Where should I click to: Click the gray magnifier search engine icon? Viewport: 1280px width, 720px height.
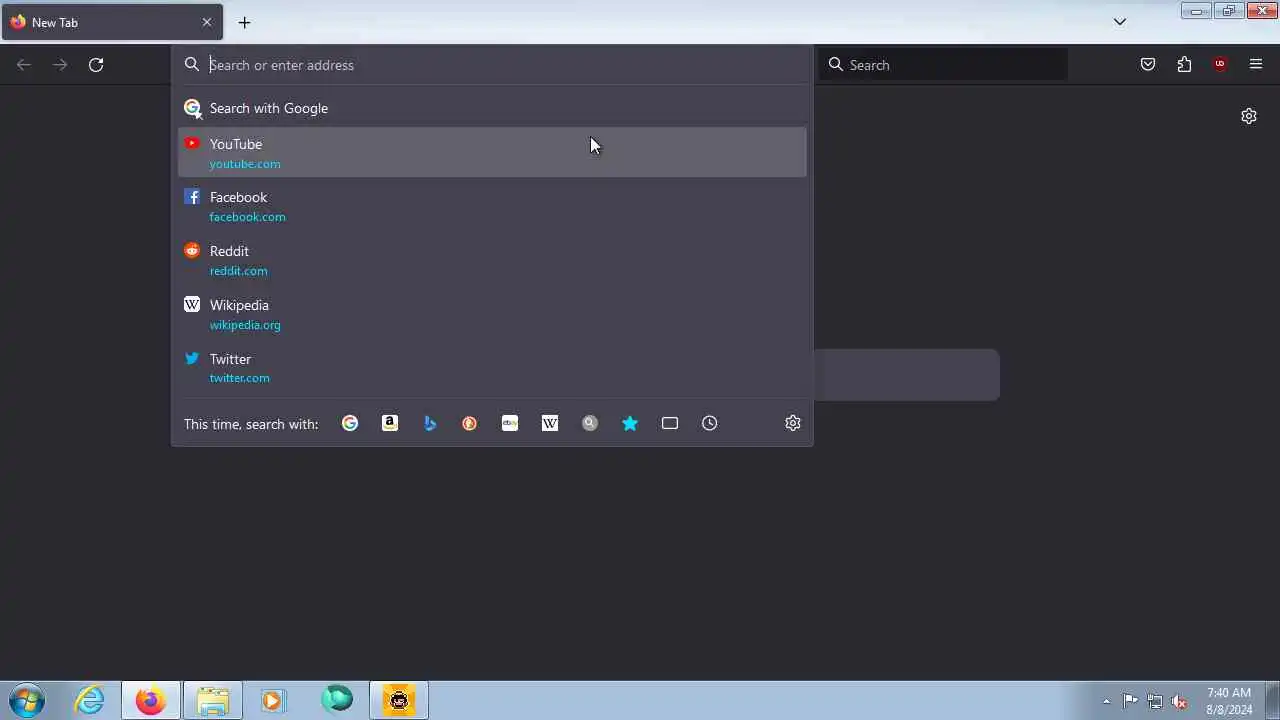590,423
